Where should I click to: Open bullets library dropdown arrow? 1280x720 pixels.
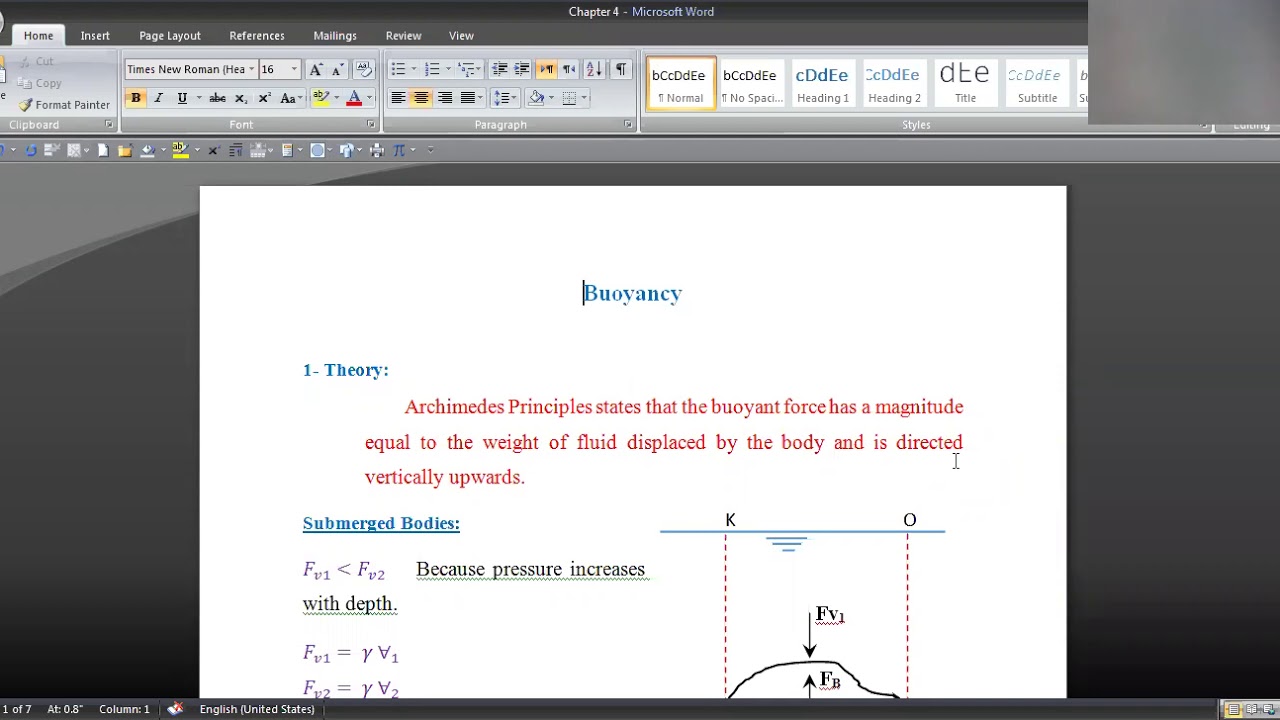tap(414, 69)
